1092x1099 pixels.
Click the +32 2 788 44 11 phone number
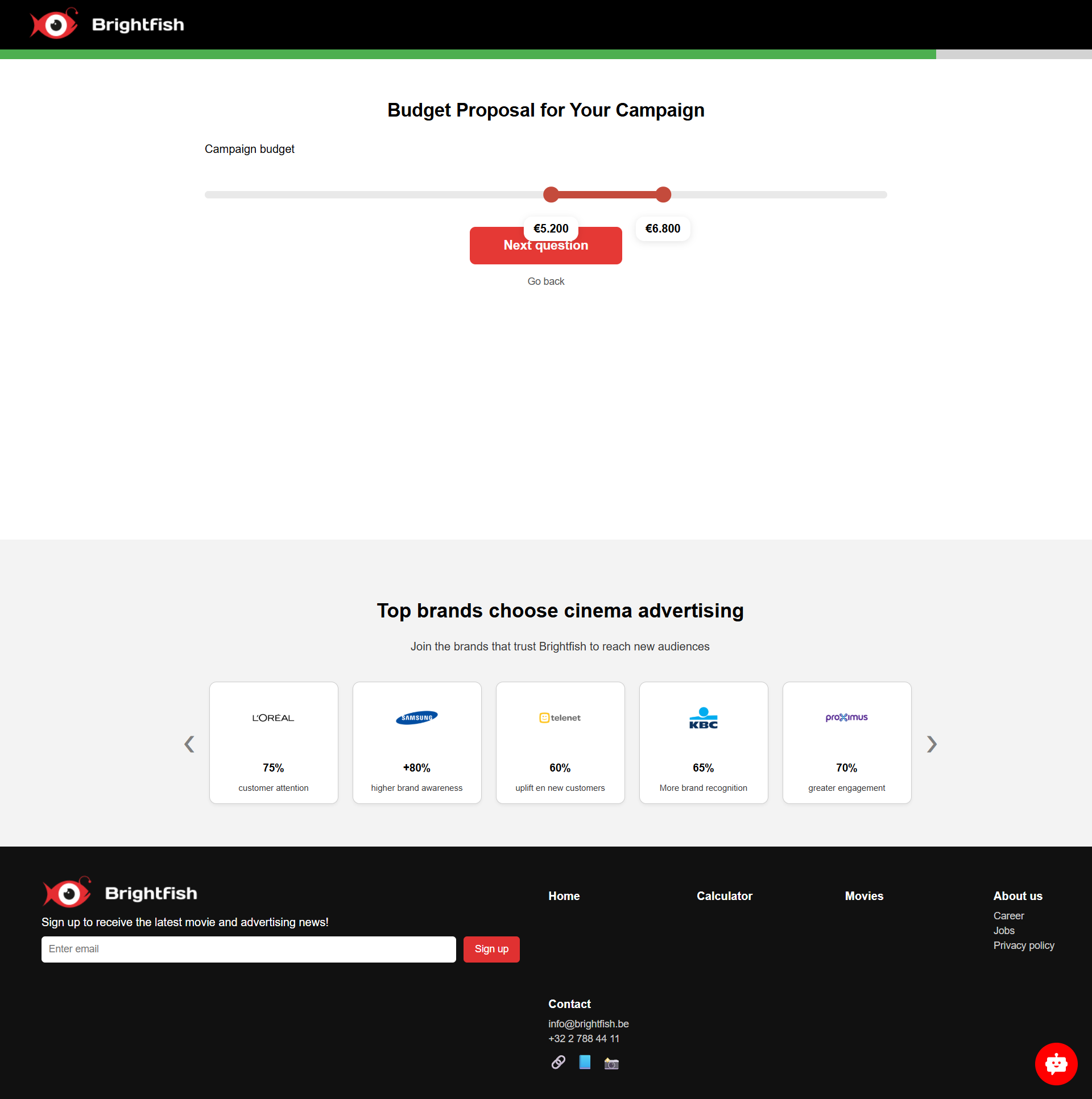[584, 1039]
